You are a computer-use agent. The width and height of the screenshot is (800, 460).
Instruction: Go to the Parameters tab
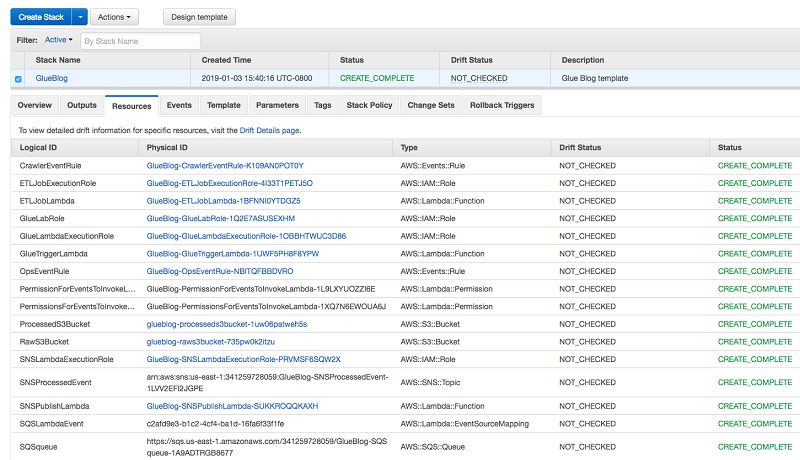pyautogui.click(x=277, y=105)
